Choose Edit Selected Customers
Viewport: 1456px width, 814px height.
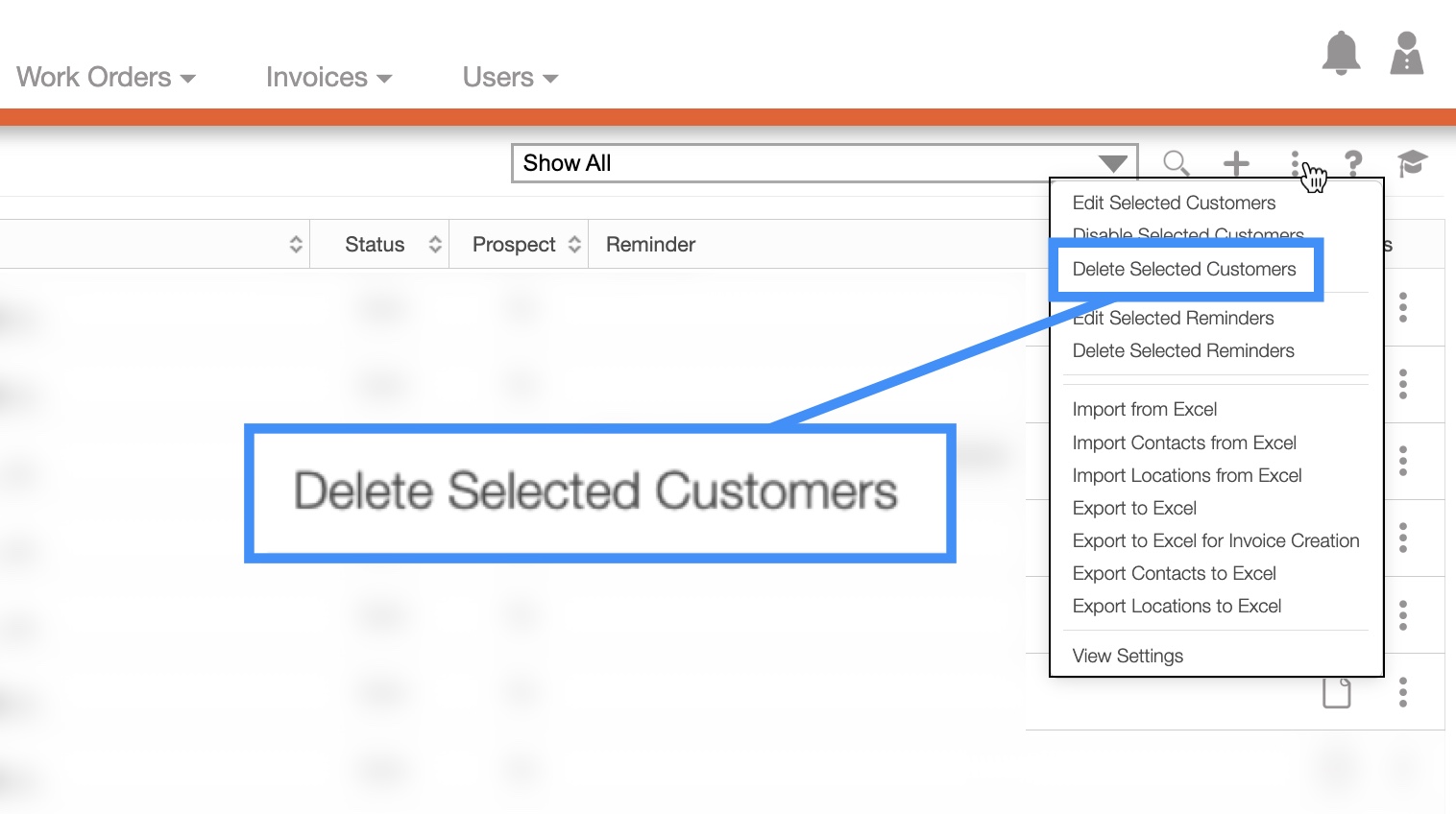[x=1174, y=203]
